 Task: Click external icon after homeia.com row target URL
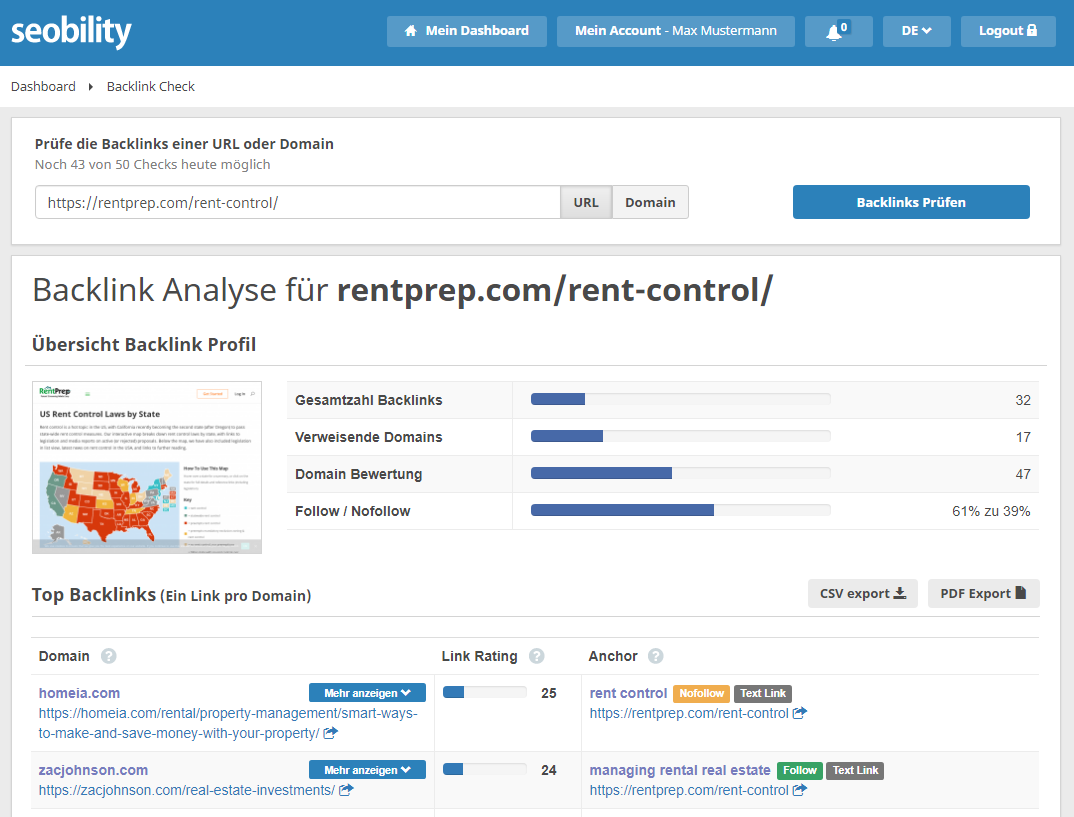[x=800, y=713]
